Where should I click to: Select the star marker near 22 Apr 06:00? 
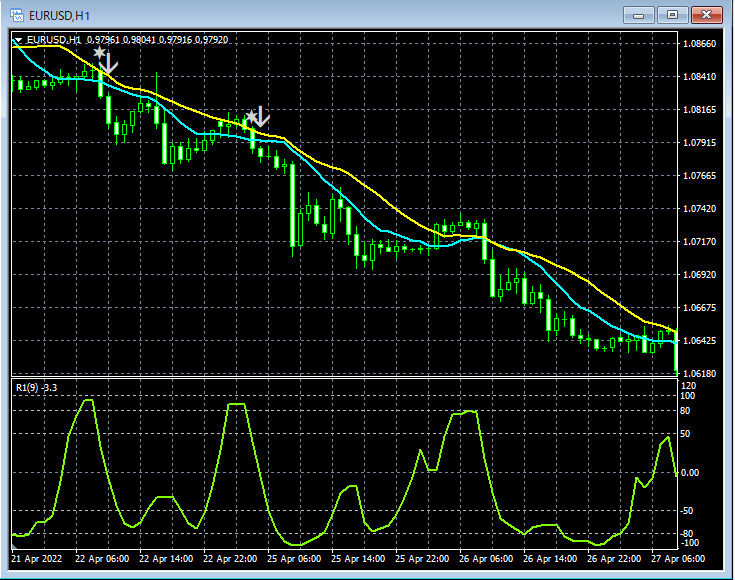click(99, 52)
